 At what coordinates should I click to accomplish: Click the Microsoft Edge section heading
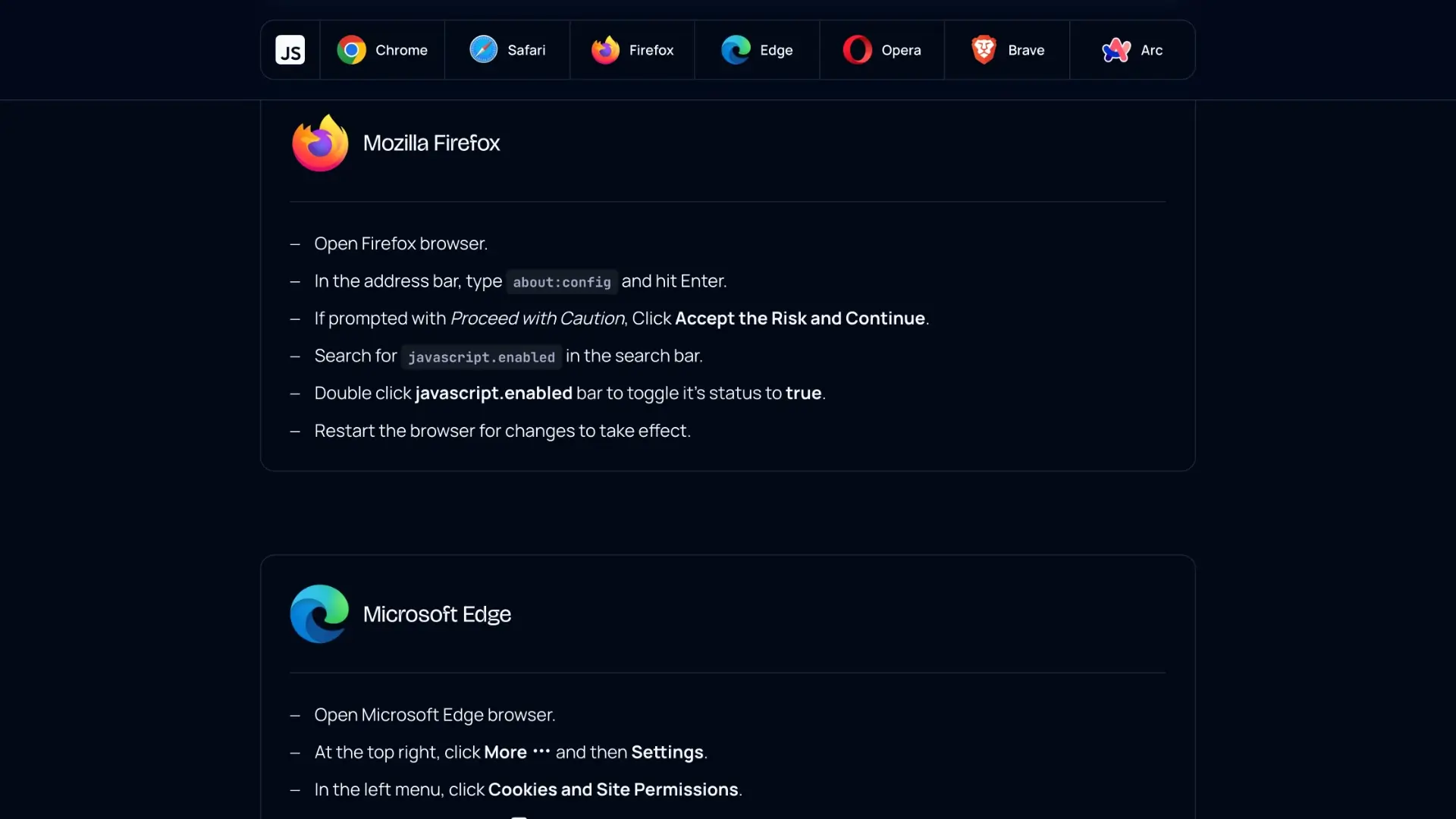[x=437, y=614]
